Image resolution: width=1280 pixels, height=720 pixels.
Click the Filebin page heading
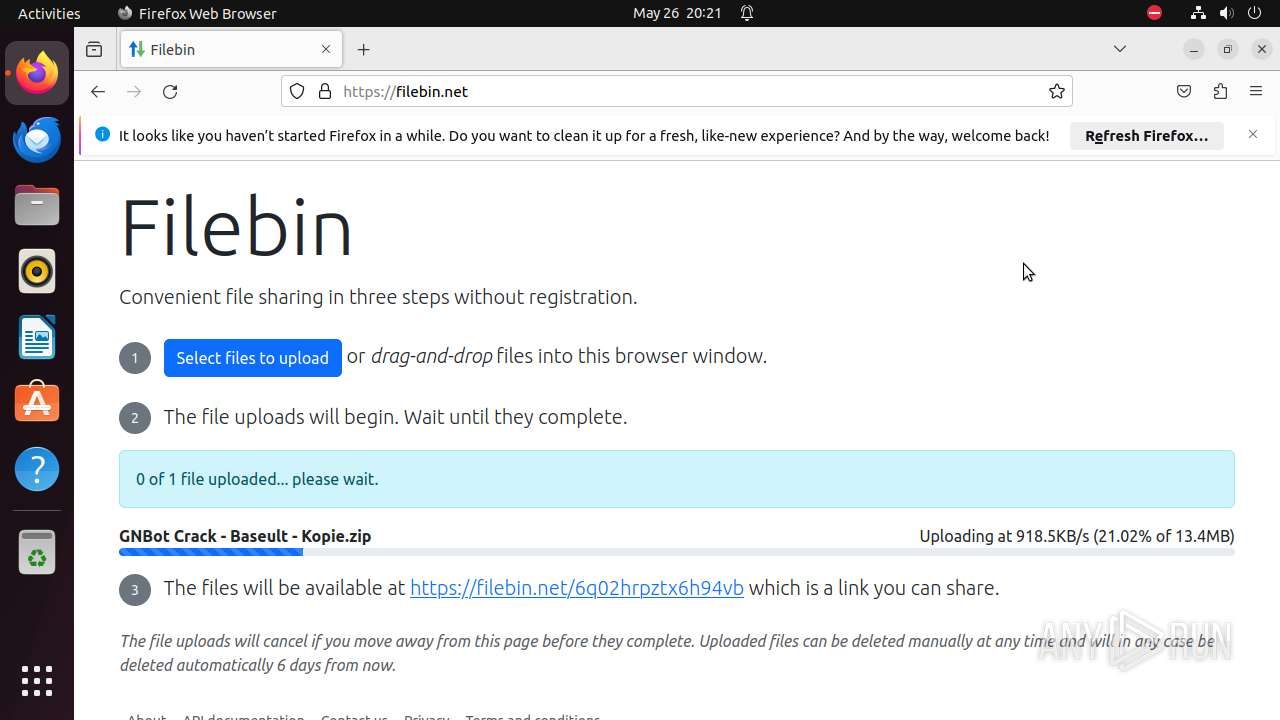(x=236, y=228)
